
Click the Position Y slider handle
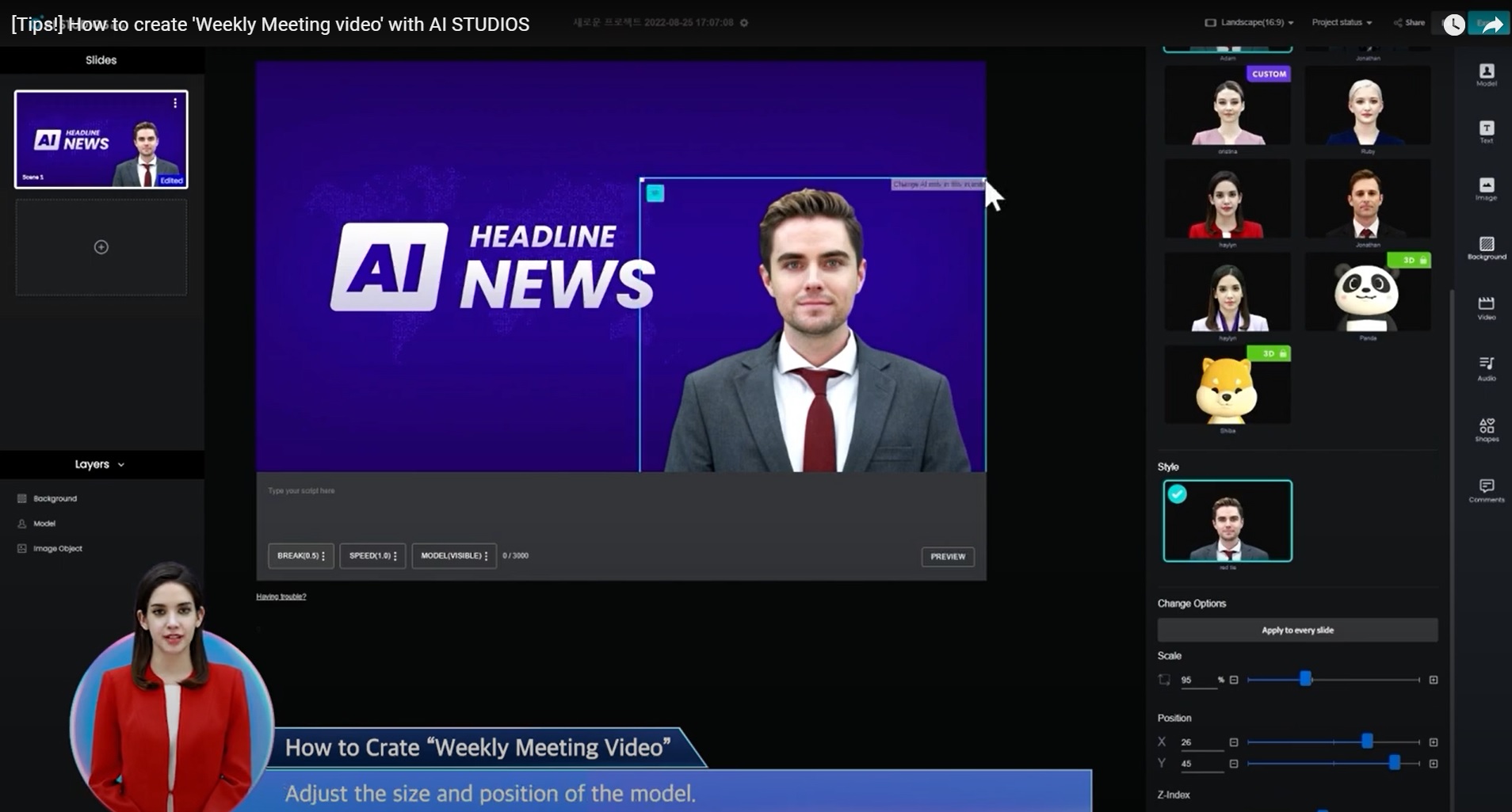click(1395, 763)
